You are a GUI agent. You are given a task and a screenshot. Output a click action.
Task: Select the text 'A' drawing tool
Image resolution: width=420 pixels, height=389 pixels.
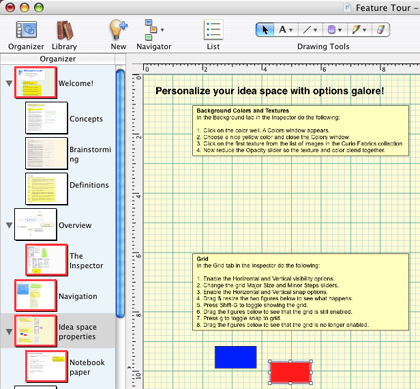(286, 30)
